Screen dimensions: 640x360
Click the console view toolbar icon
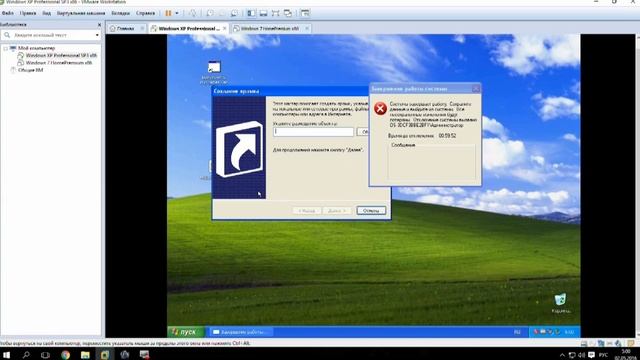coord(305,13)
